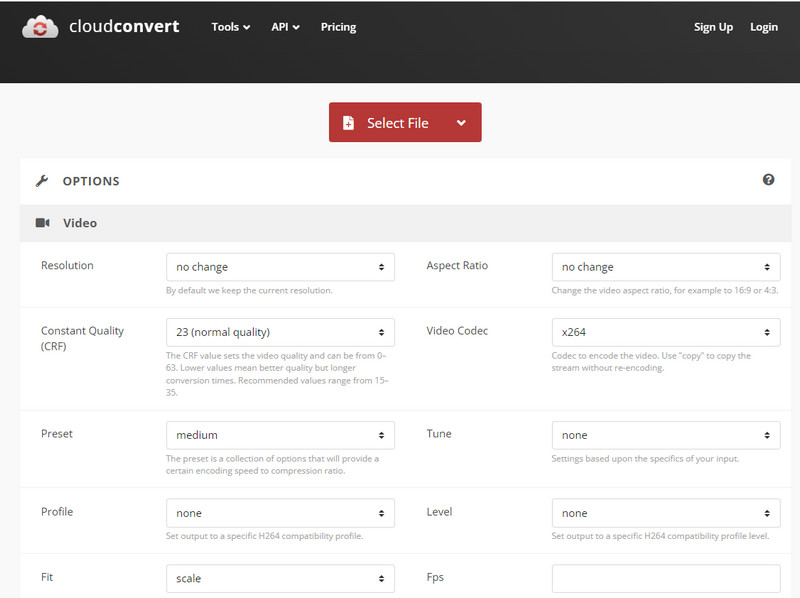The image size is (800, 598).
Task: Click the 'Video Codec' label
Action: (x=457, y=331)
